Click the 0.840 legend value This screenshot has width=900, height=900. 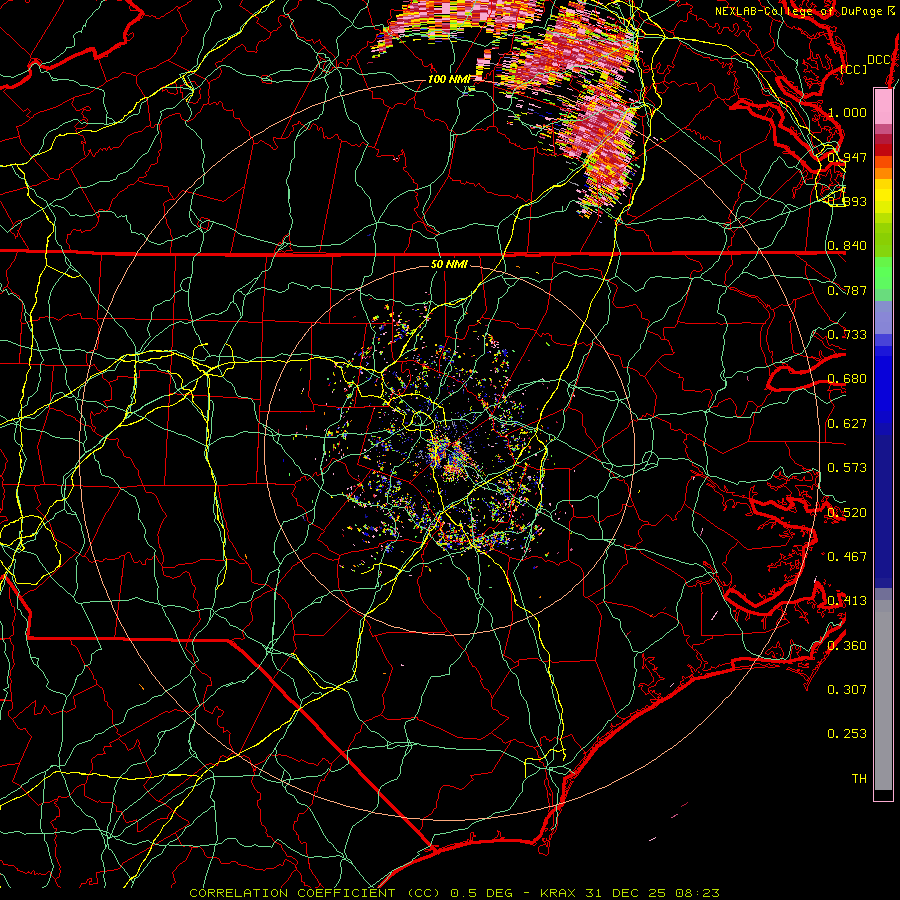tap(847, 246)
